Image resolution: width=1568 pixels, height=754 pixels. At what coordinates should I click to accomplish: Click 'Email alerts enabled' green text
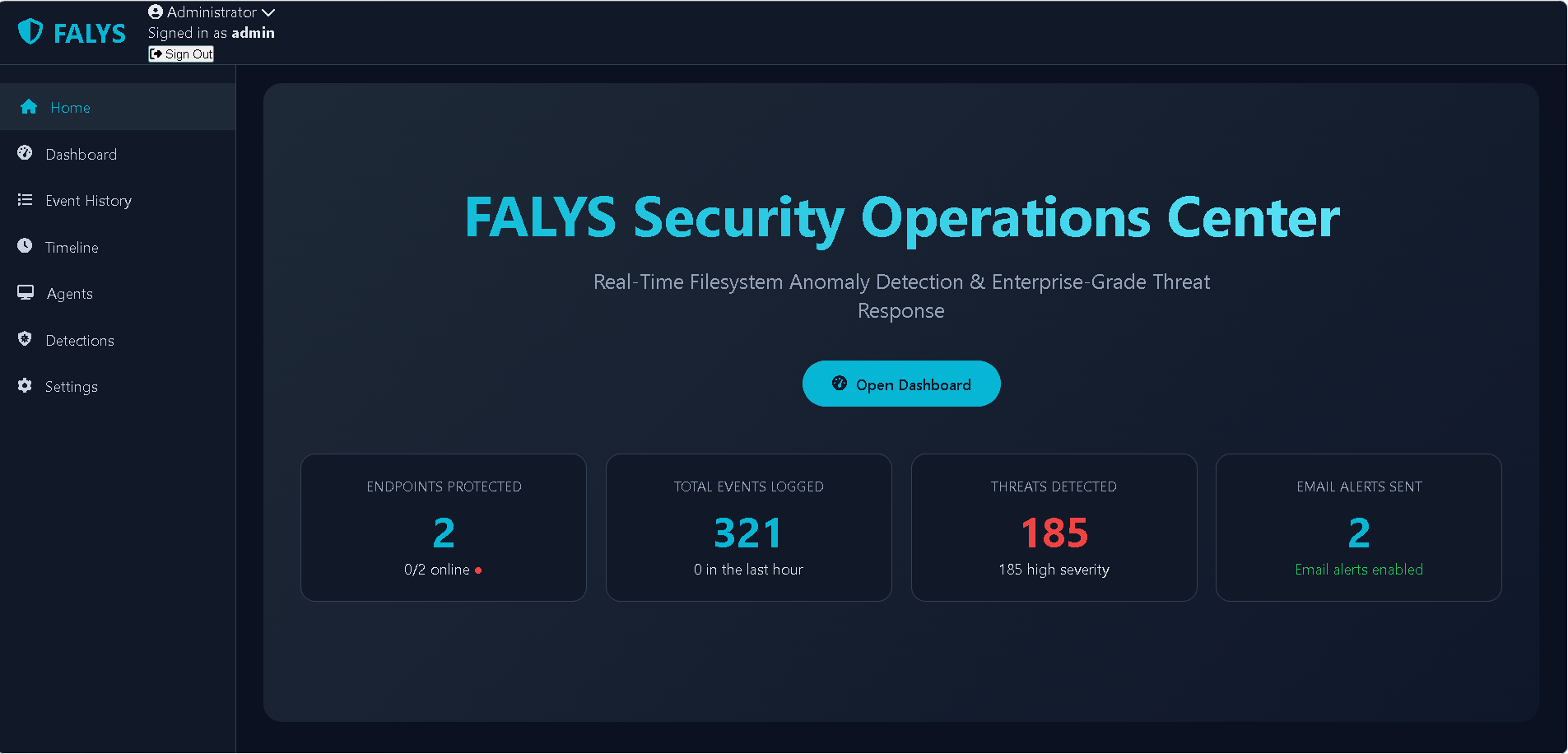click(1359, 570)
